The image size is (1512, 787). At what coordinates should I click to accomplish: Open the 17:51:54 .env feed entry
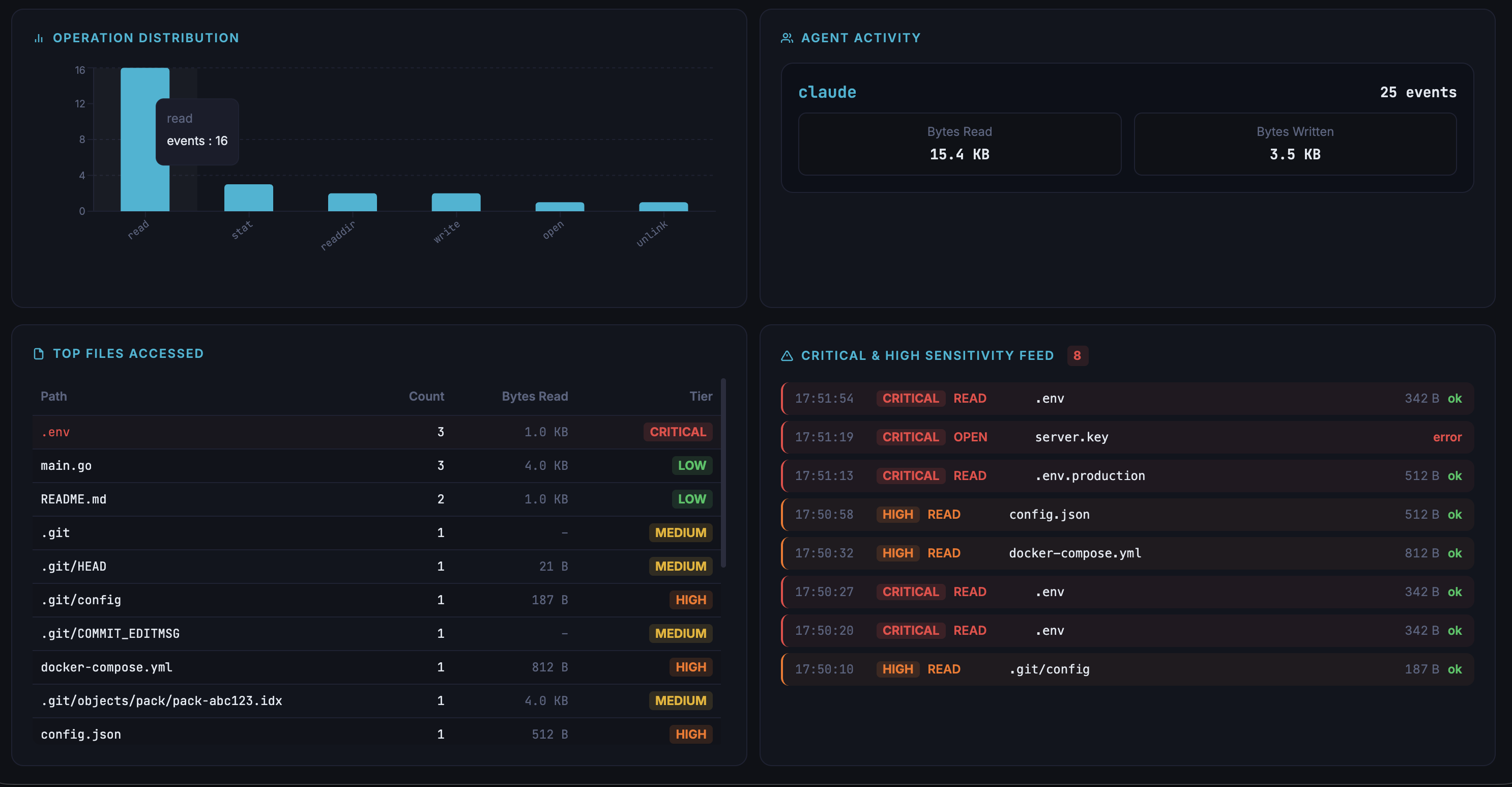click(x=1127, y=398)
